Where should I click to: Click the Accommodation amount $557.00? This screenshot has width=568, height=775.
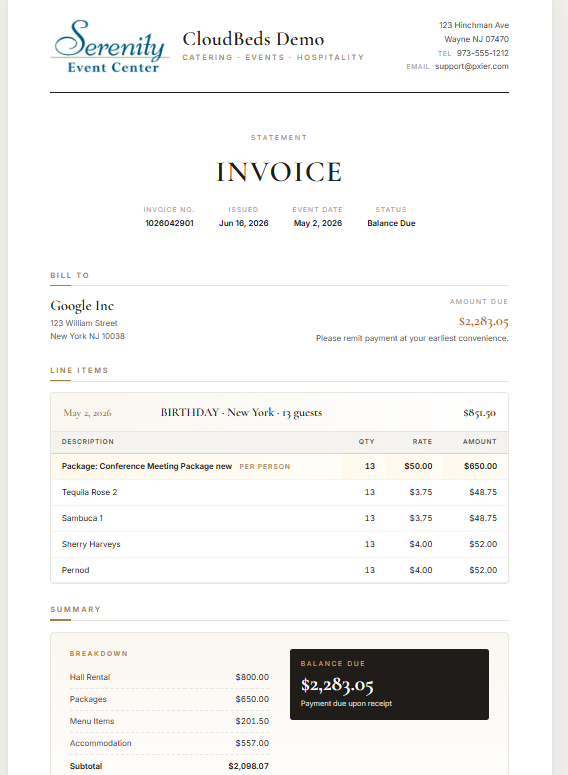click(x=252, y=743)
